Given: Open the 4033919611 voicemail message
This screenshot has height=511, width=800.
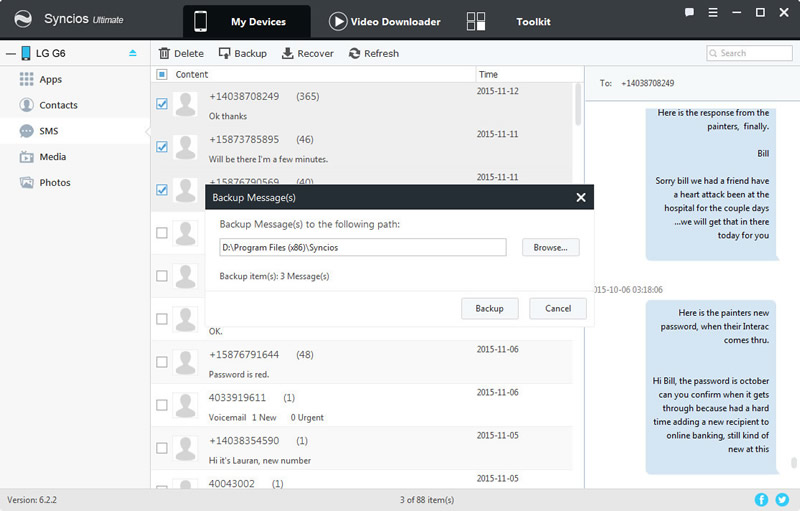Looking at the screenshot, I should click(x=362, y=405).
